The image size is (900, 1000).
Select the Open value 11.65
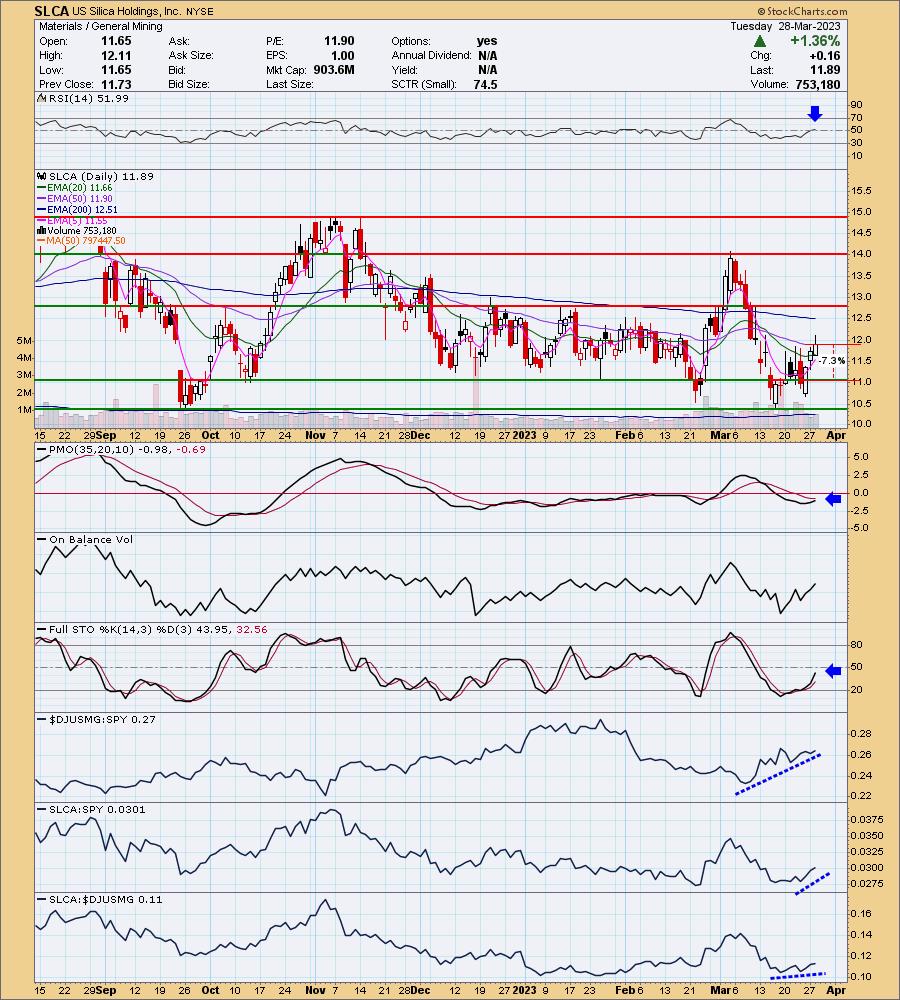coord(117,41)
